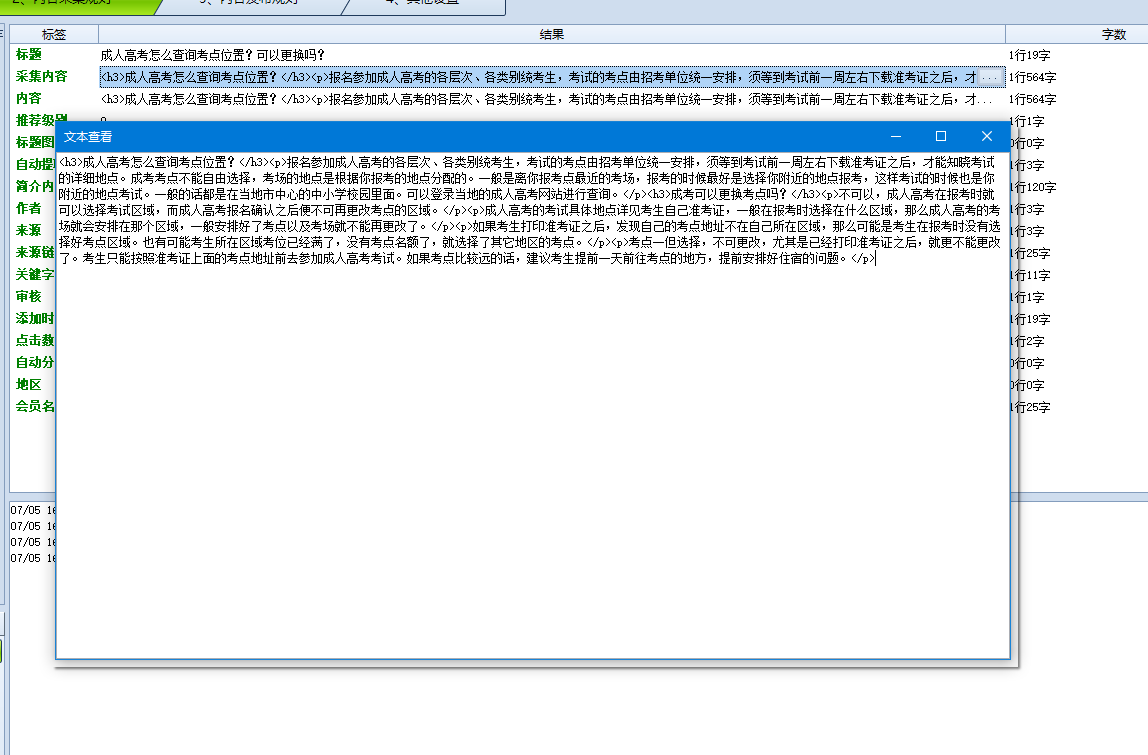Click the 字数 column header

point(1113,34)
